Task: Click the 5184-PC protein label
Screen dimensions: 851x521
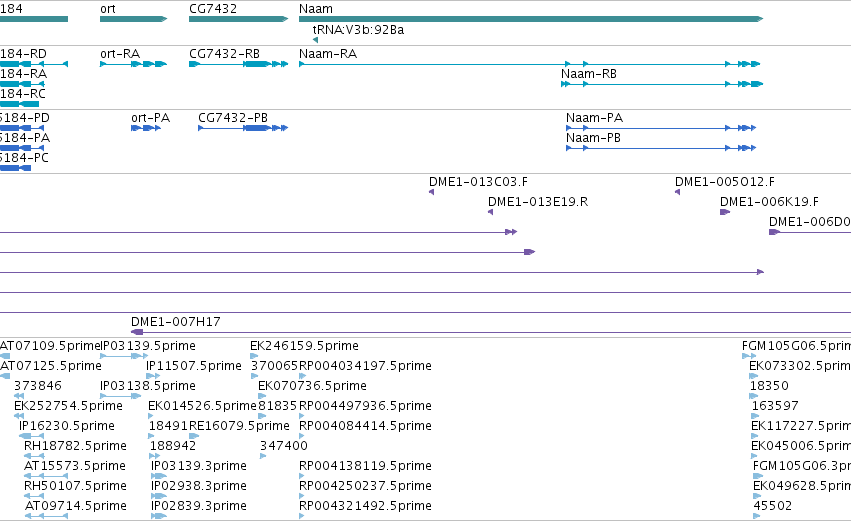Action: [x=24, y=158]
